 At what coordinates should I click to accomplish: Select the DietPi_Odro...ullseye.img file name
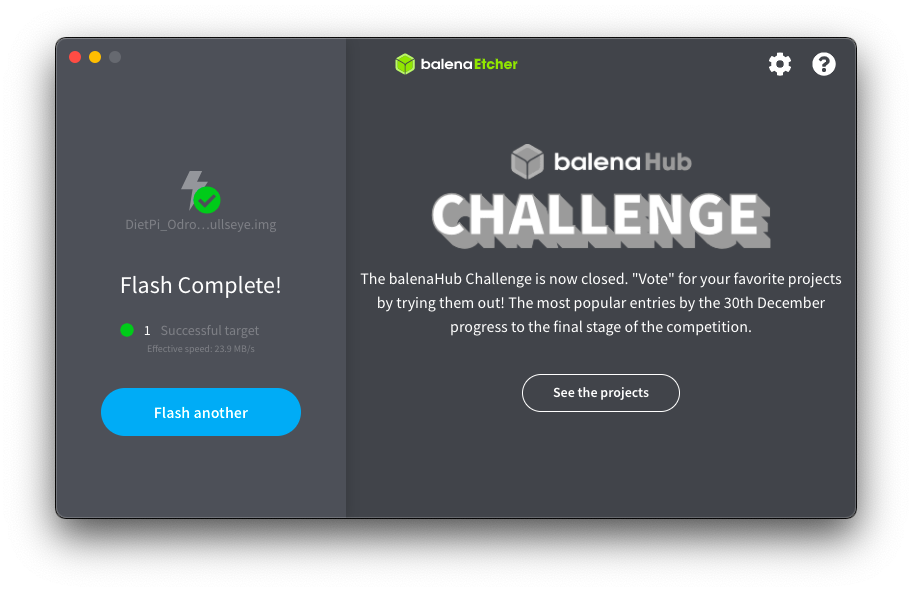coord(201,224)
